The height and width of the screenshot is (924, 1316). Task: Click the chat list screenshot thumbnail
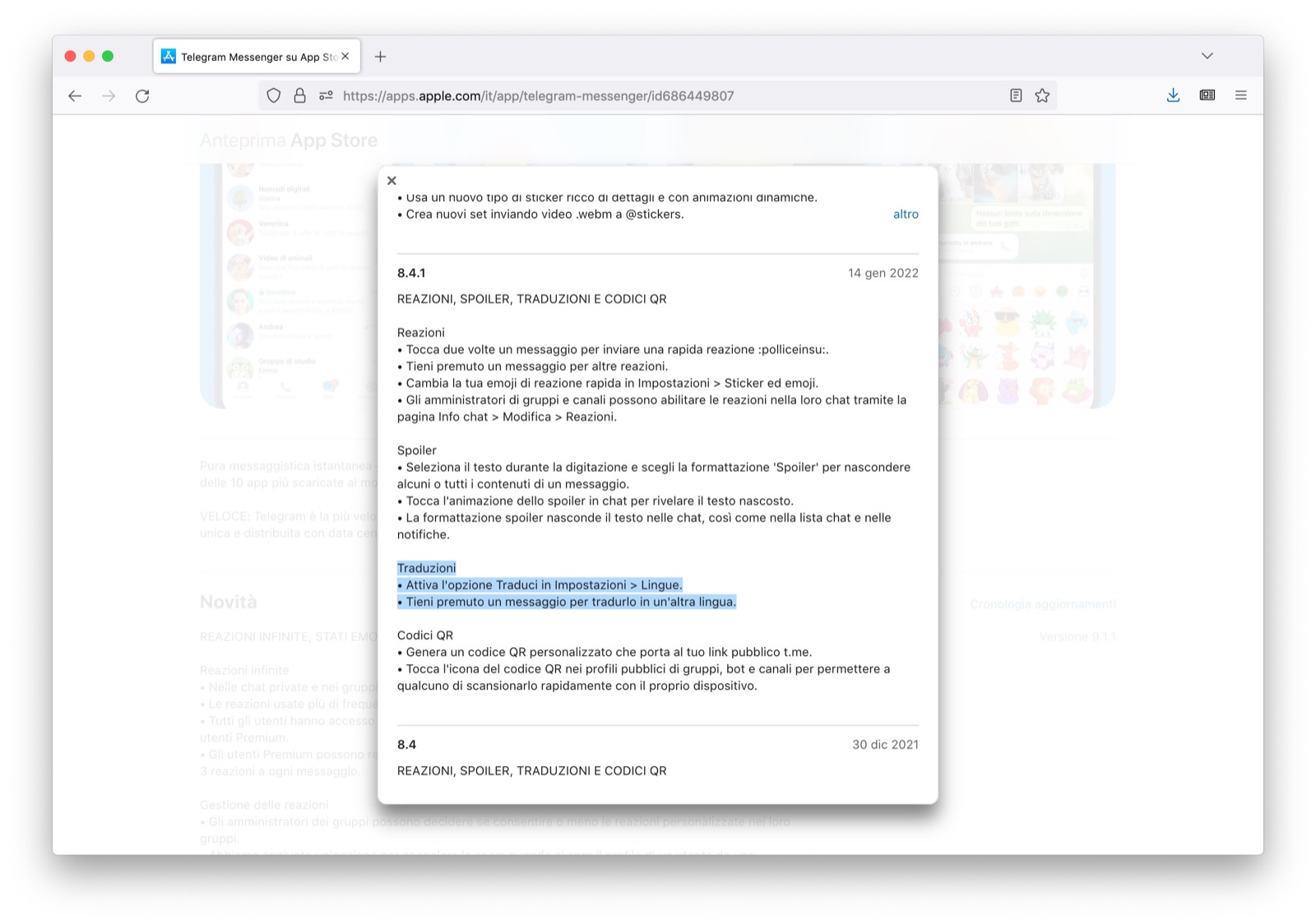tap(290, 285)
